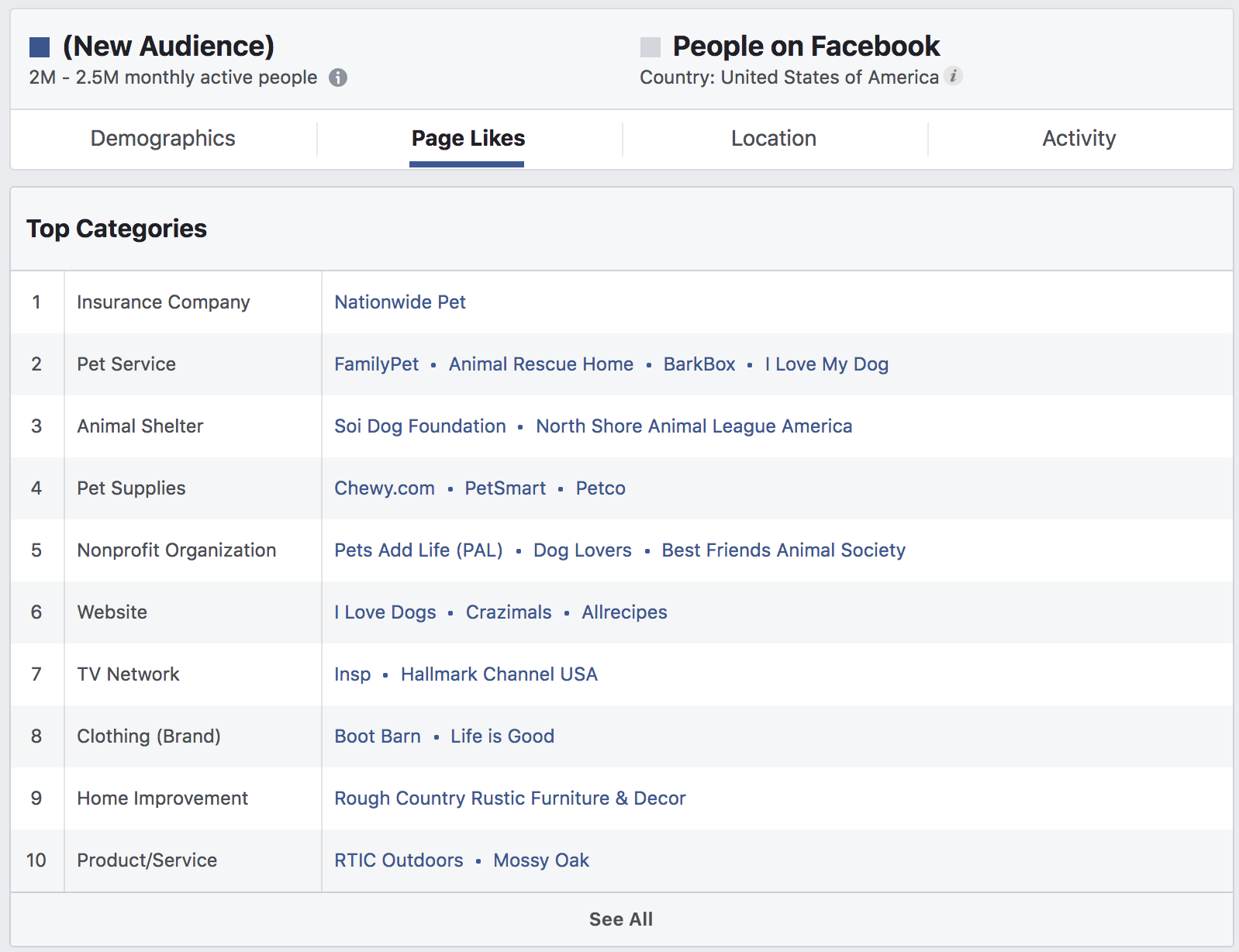Open the Crazimals page link
1239x952 pixels.
(509, 612)
